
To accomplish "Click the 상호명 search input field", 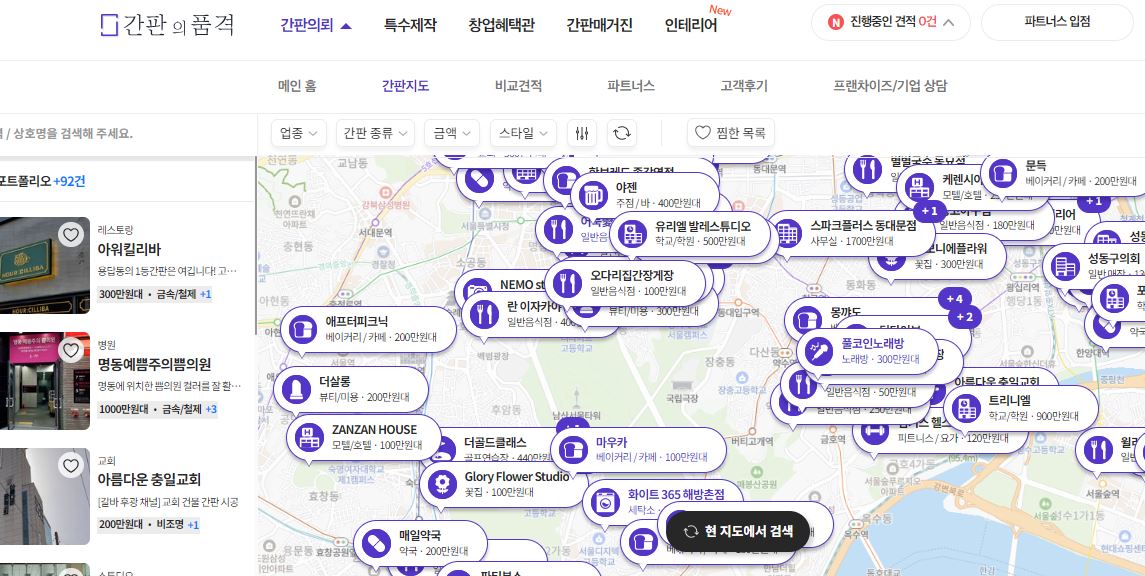I will tap(128, 134).
